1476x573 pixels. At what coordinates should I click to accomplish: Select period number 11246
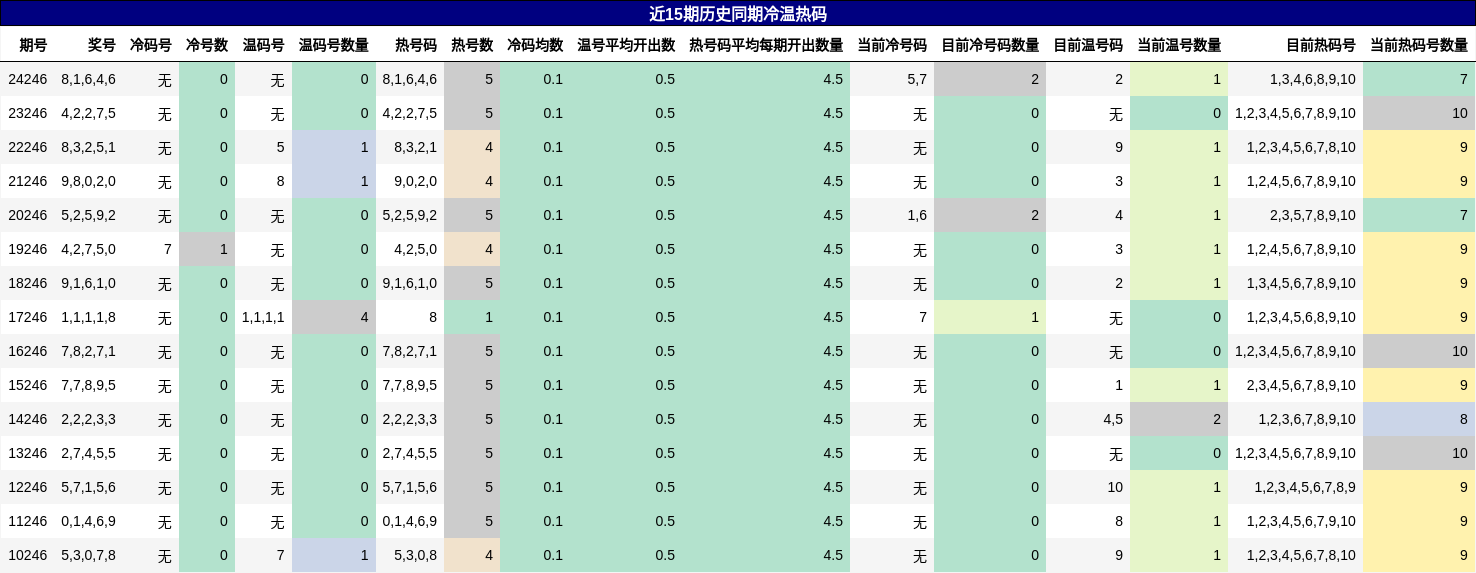(27, 521)
